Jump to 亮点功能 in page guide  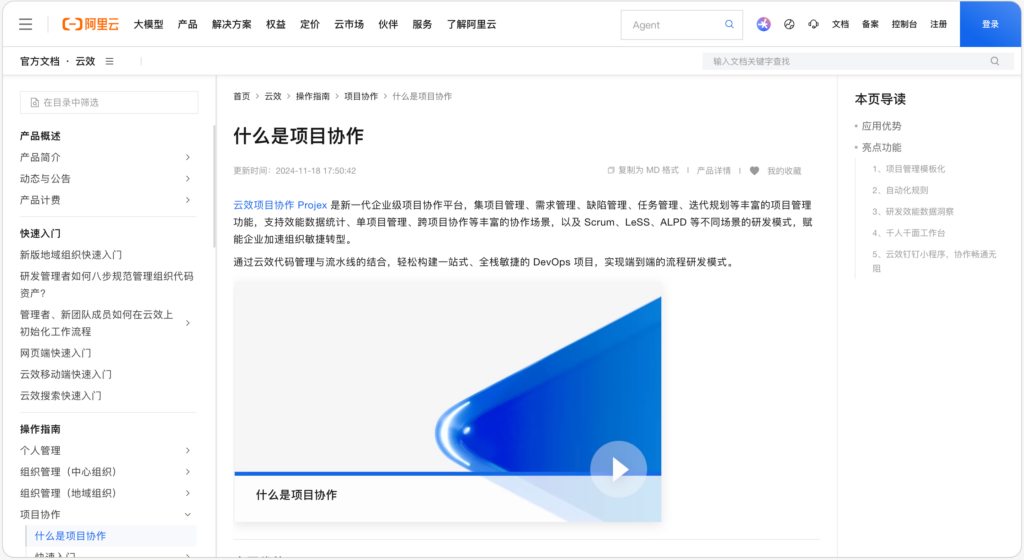(881, 148)
